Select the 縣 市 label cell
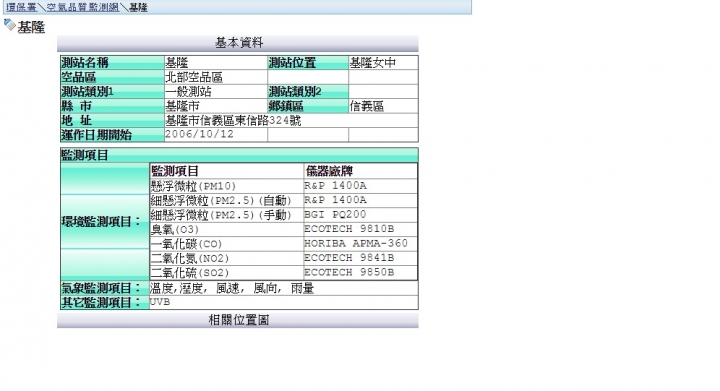This screenshot has height=391, width=720. coord(112,106)
